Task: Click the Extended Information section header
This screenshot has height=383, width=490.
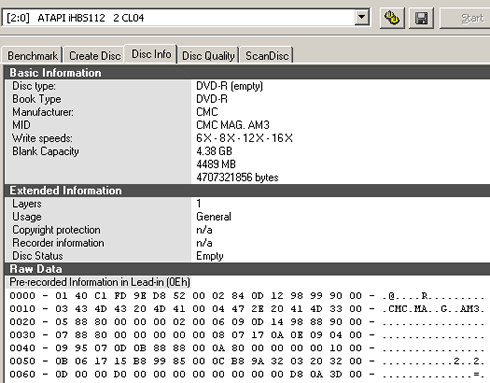Action: click(247, 190)
